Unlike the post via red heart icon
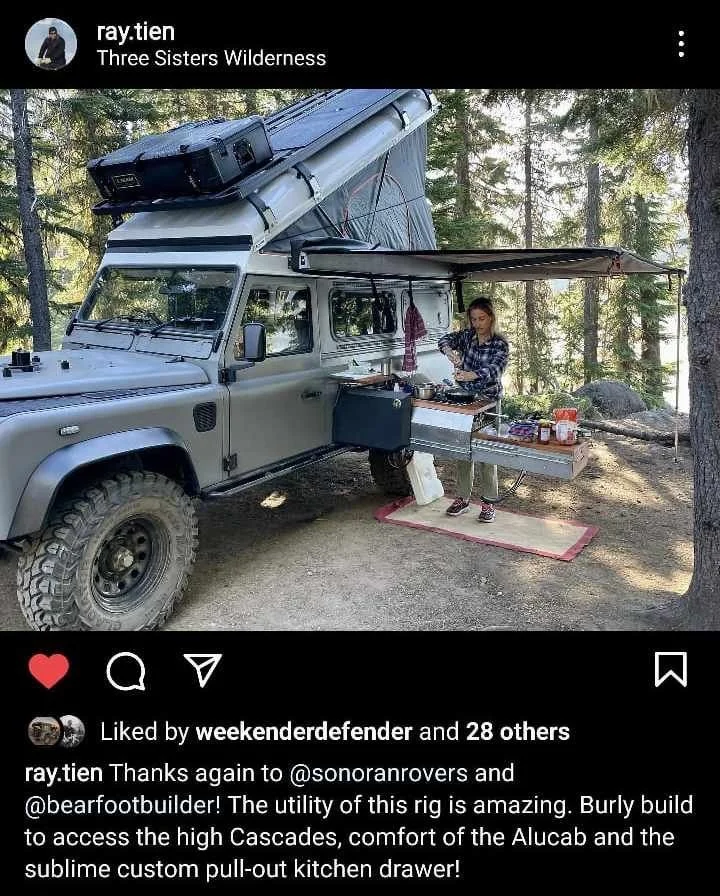Screen dimensions: 720x896 click(49, 670)
